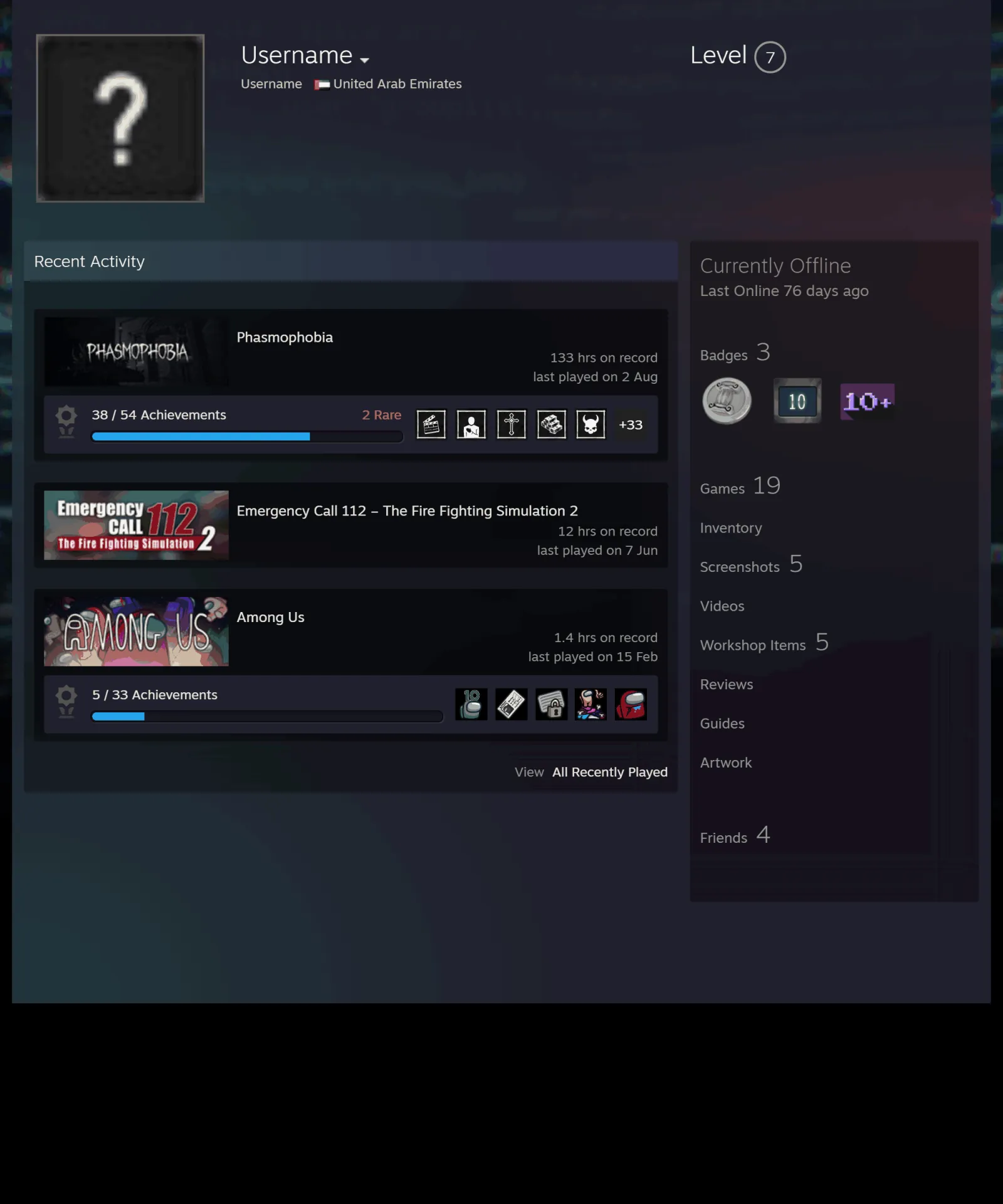The height and width of the screenshot is (1204, 1003).
Task: Open the clapperboard Phasmophobia achievement icon
Action: (x=431, y=425)
